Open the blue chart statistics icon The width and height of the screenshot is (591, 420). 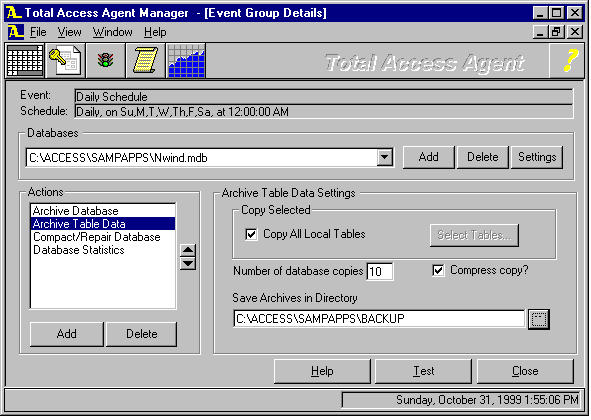pos(186,60)
